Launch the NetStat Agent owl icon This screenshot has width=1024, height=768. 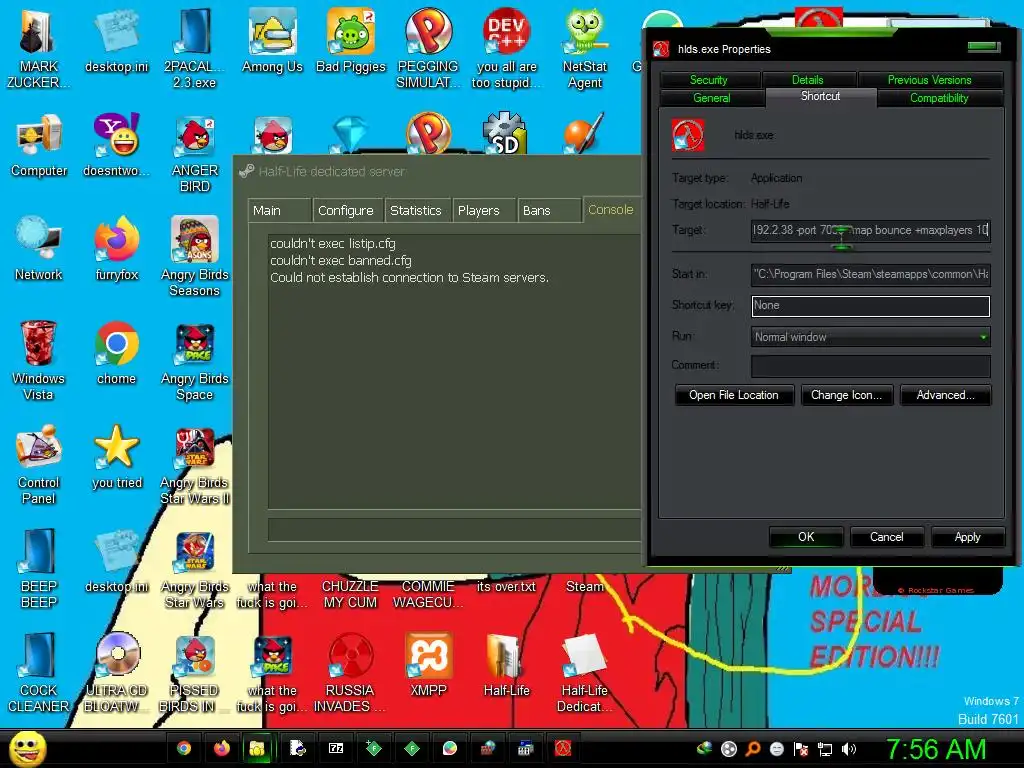click(x=584, y=49)
